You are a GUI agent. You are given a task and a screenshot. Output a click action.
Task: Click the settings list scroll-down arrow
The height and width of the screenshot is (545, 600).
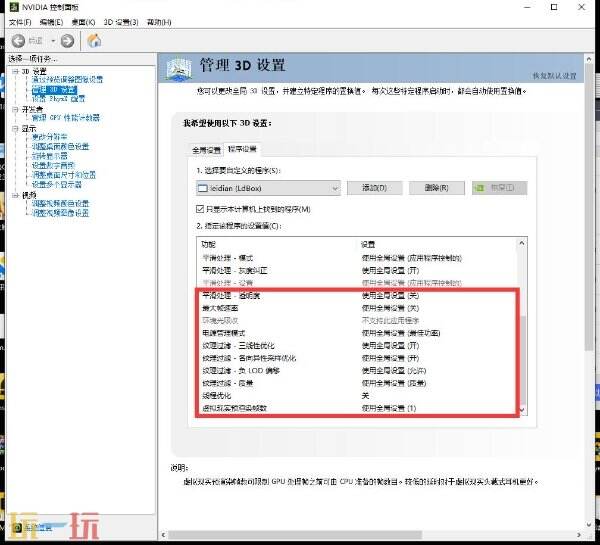(522, 410)
